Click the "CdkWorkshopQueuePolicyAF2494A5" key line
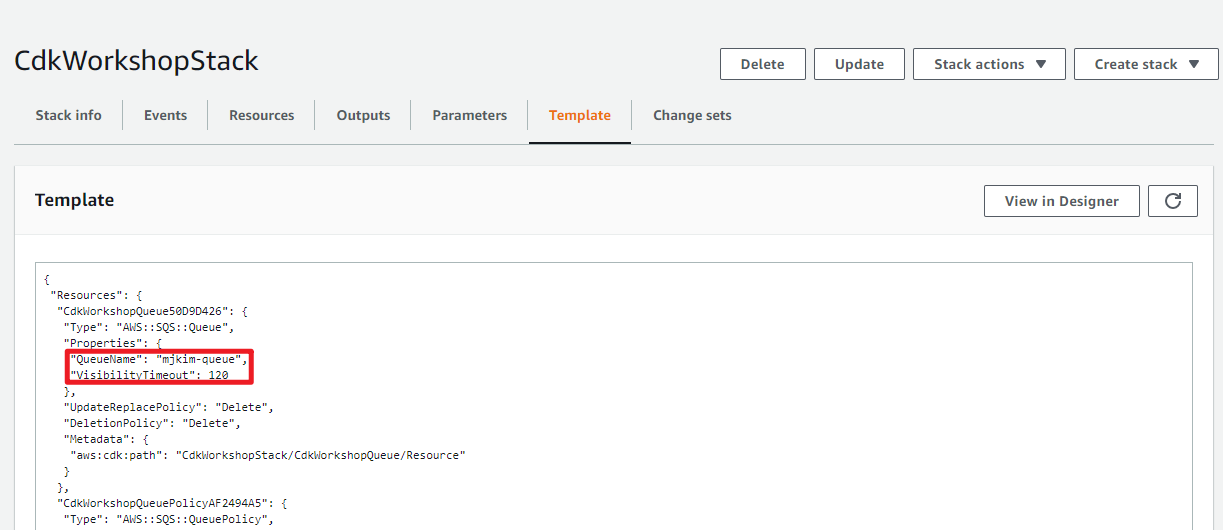The width and height of the screenshot is (1223, 530). click(172, 503)
